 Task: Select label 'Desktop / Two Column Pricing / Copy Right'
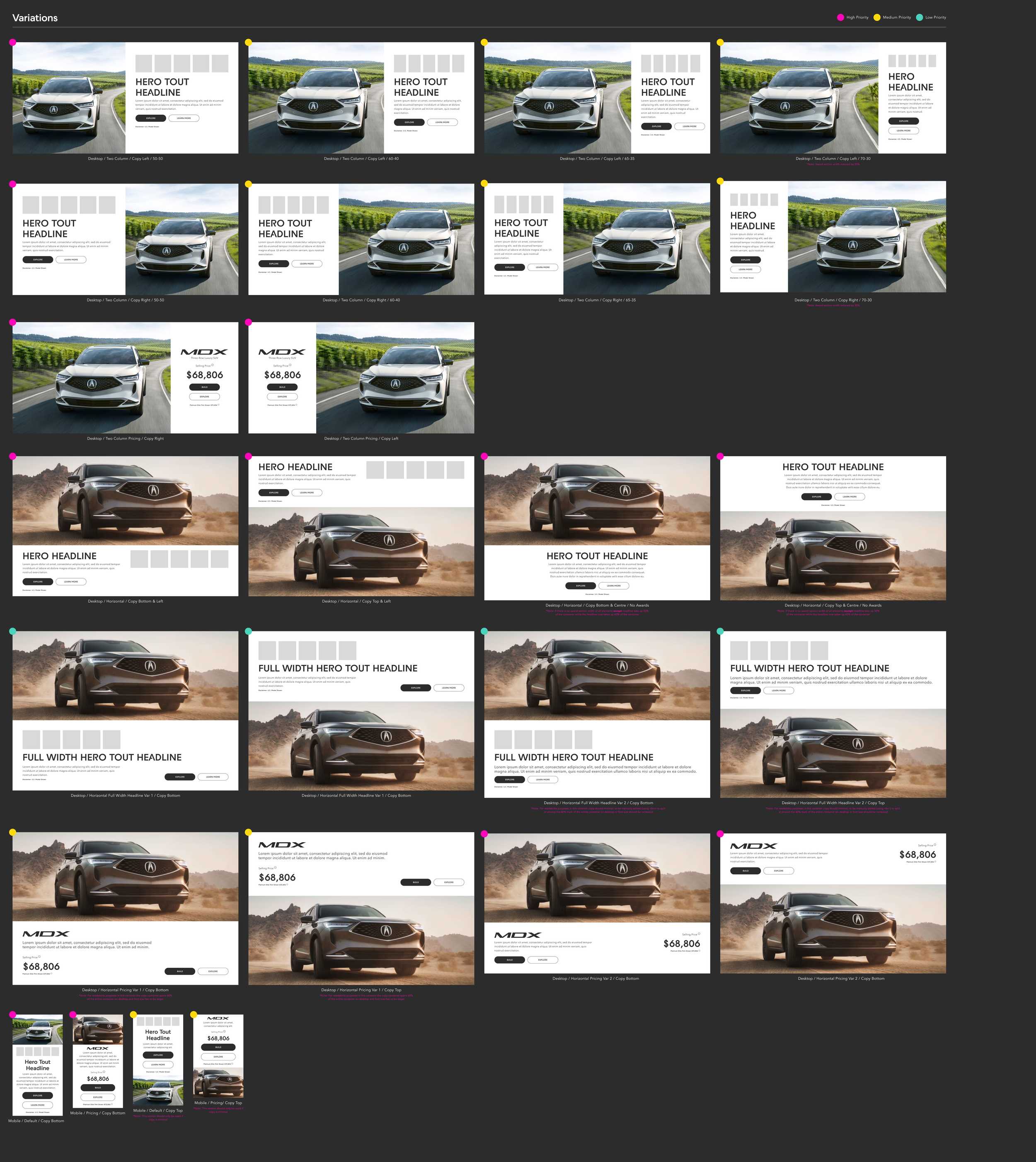[x=125, y=438]
